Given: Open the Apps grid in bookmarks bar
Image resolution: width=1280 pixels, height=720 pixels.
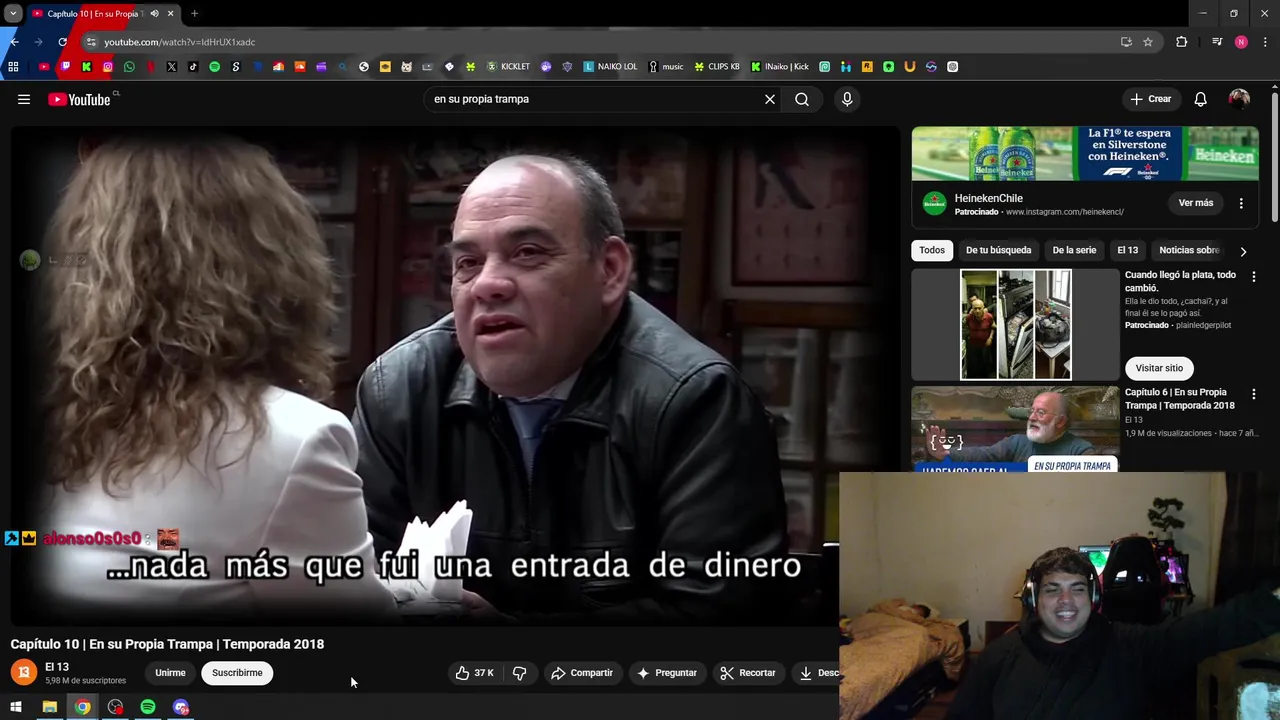Looking at the screenshot, I should tap(13, 67).
